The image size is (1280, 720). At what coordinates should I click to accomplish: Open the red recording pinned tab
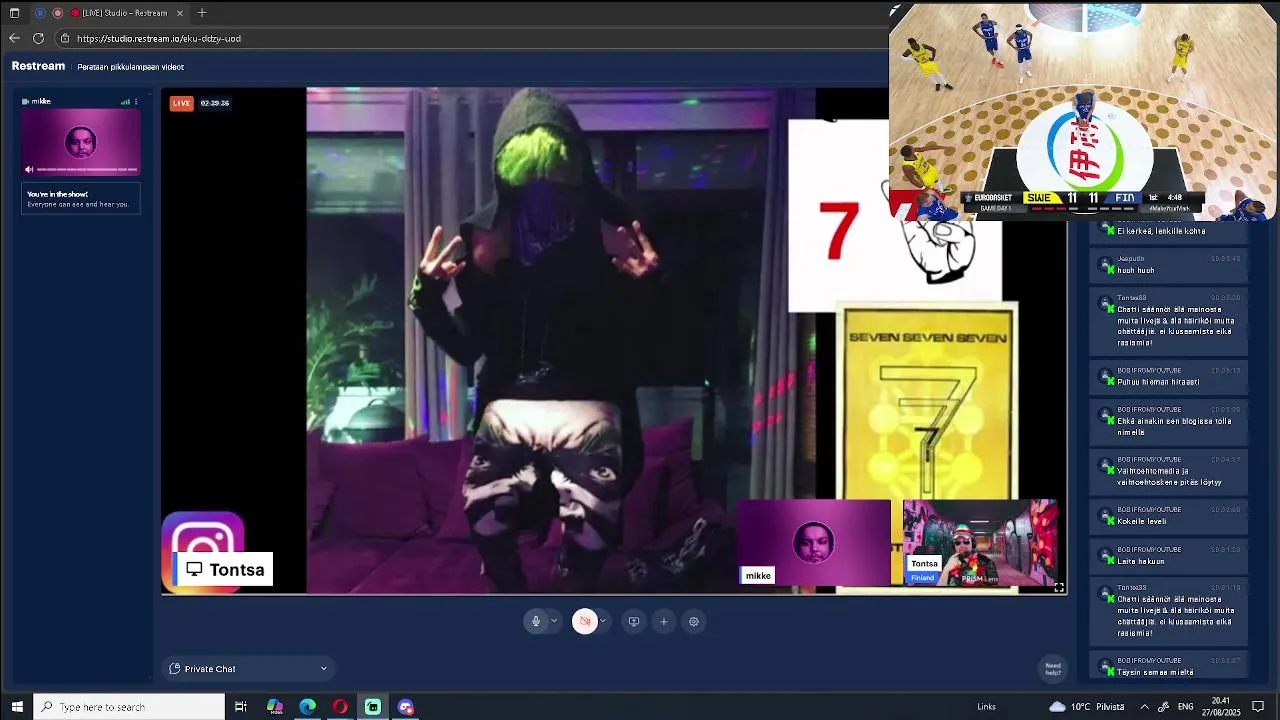(x=58, y=13)
